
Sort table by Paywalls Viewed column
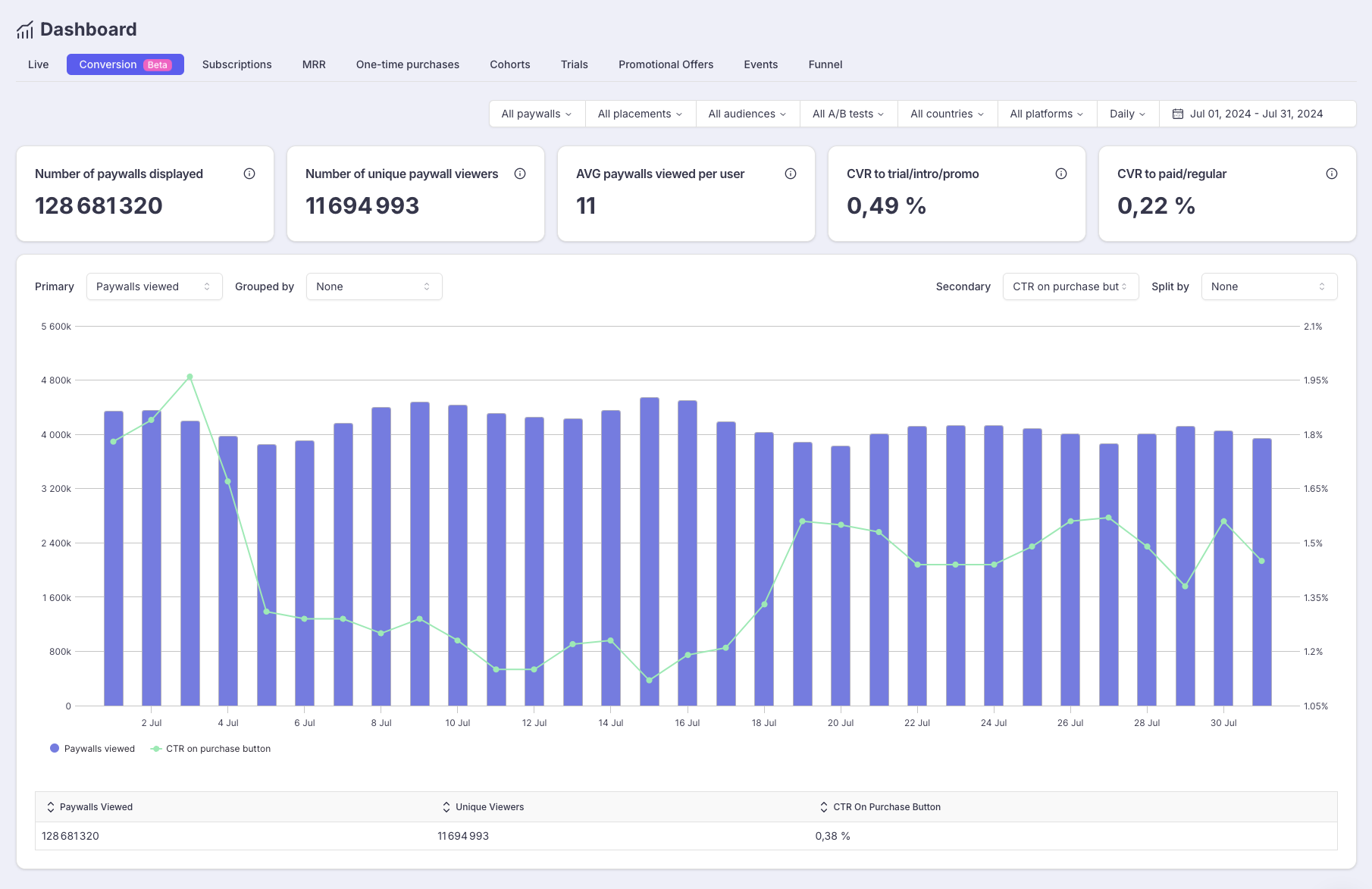(89, 807)
